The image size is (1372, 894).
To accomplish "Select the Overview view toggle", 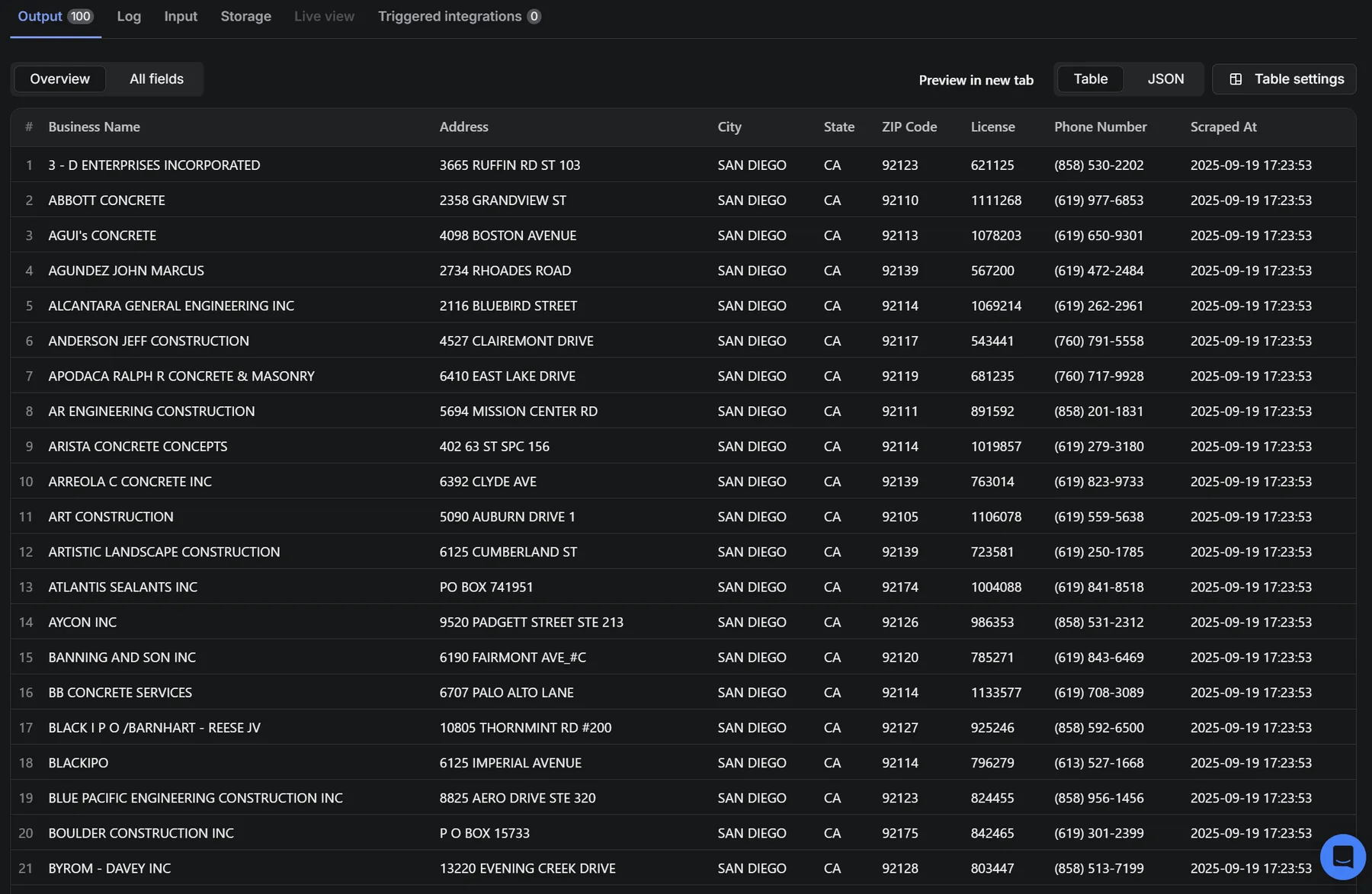I will click(x=59, y=79).
